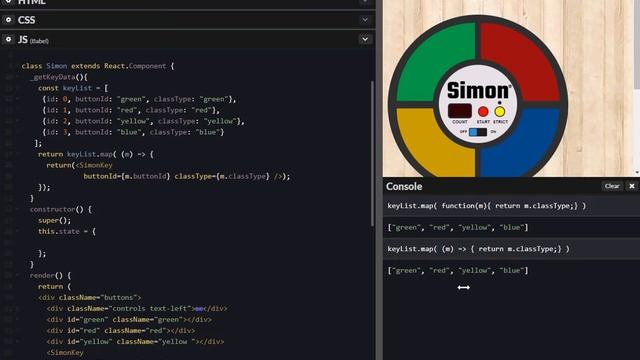Click the preview pane scrollbar down arrow
This screenshot has height=360, width=640.
point(637,173)
